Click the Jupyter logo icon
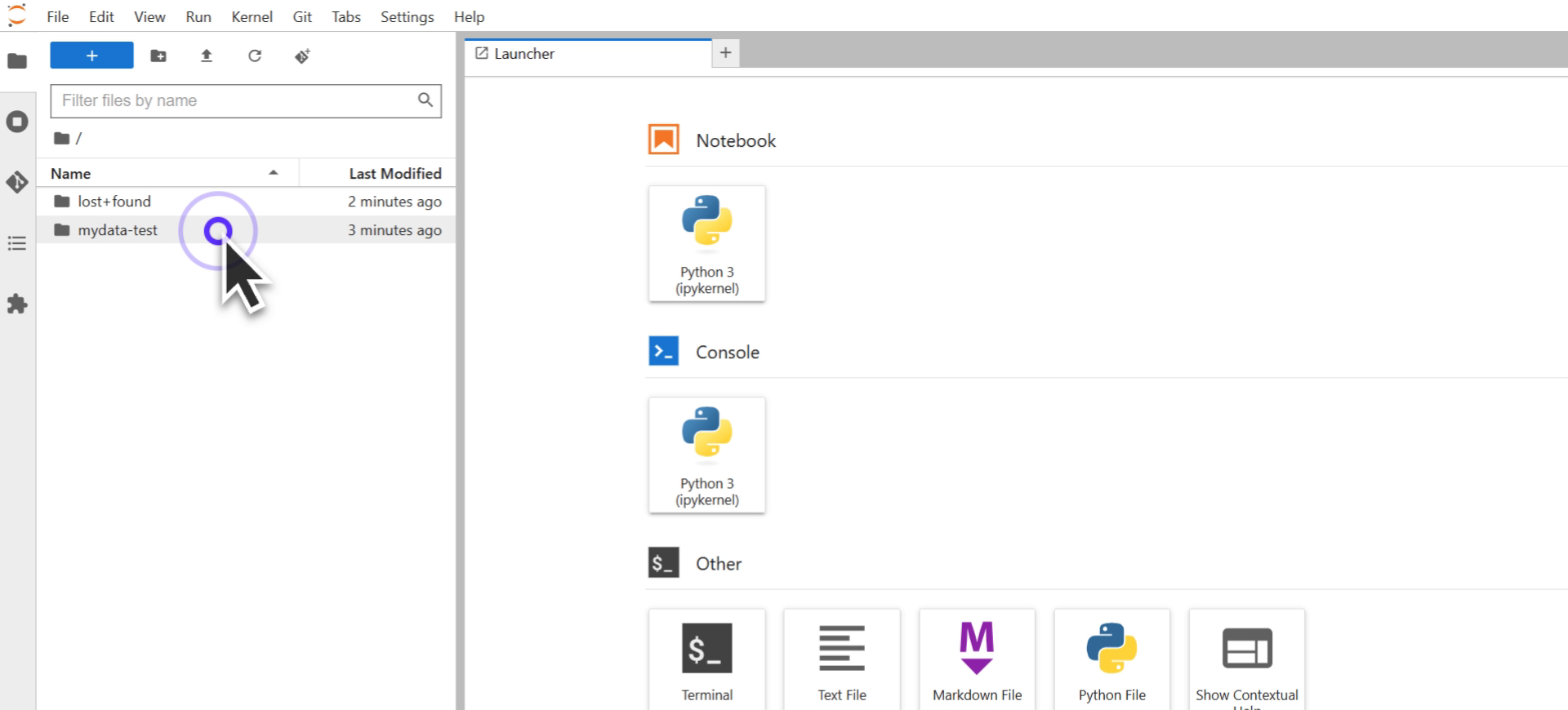Image resolution: width=1568 pixels, height=710 pixels. pos(16,16)
